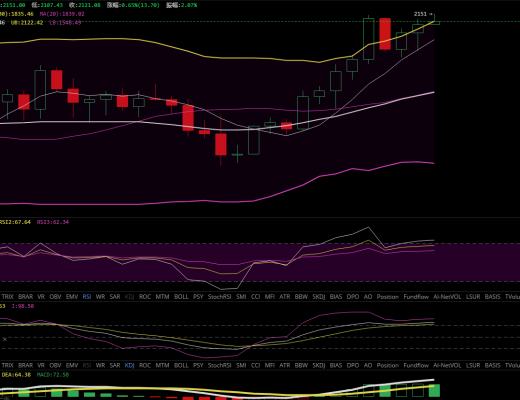Select MFI in the RSI-highlighted indicator row
The height and width of the screenshot is (400, 520).
click(270, 297)
